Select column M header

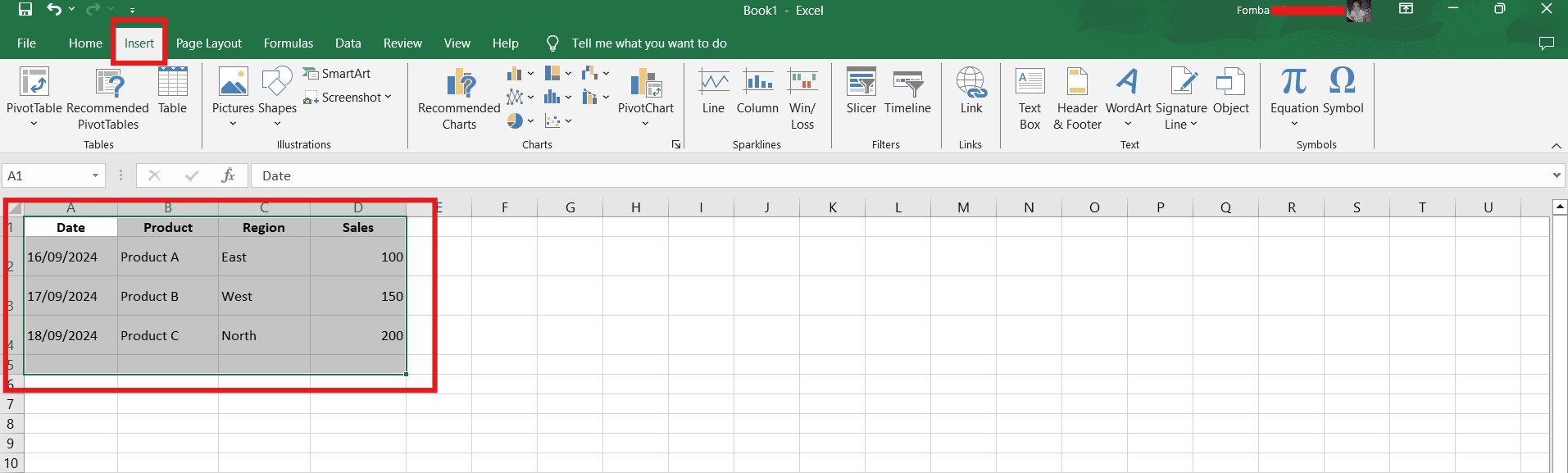[963, 207]
